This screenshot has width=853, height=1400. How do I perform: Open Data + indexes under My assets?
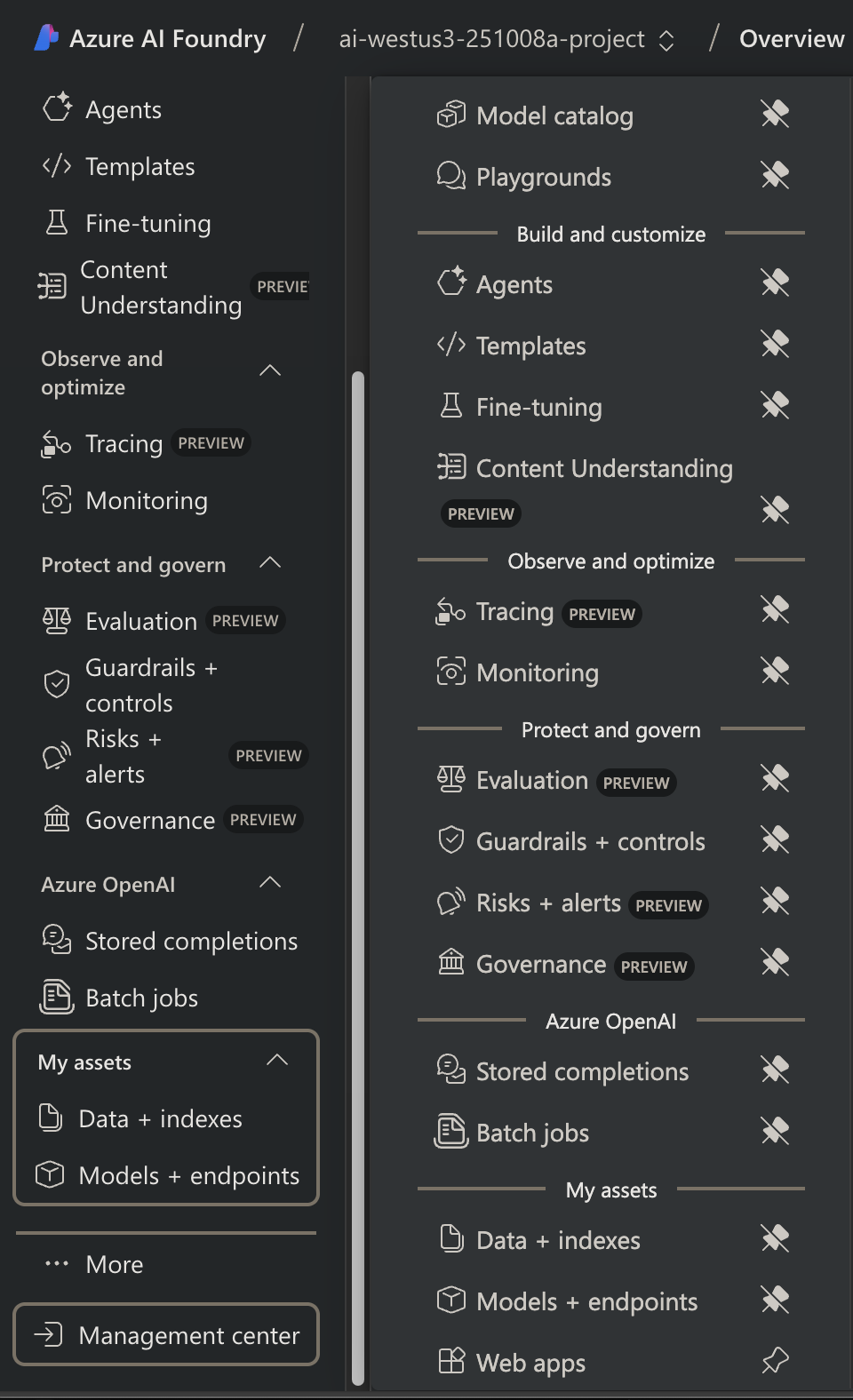pyautogui.click(x=160, y=1118)
